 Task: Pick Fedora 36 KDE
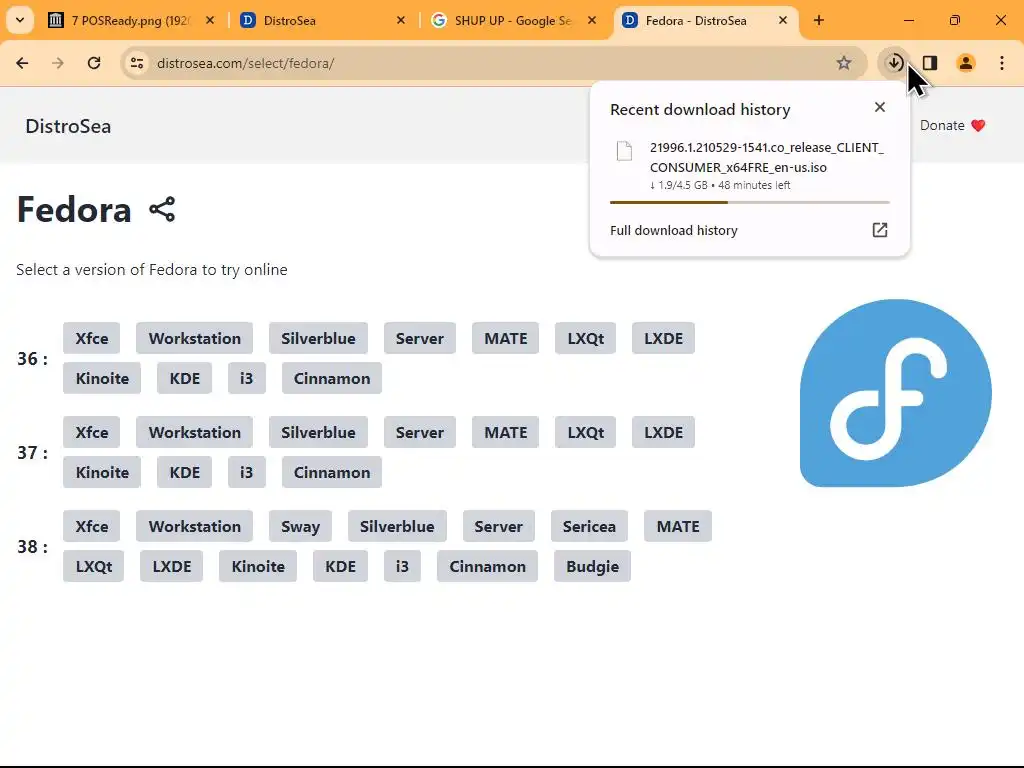click(x=185, y=378)
